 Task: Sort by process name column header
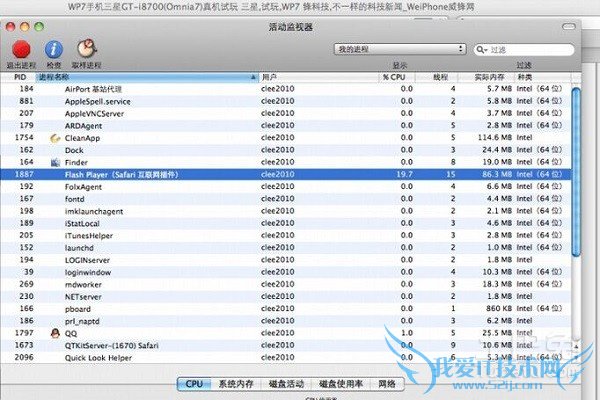coord(147,77)
